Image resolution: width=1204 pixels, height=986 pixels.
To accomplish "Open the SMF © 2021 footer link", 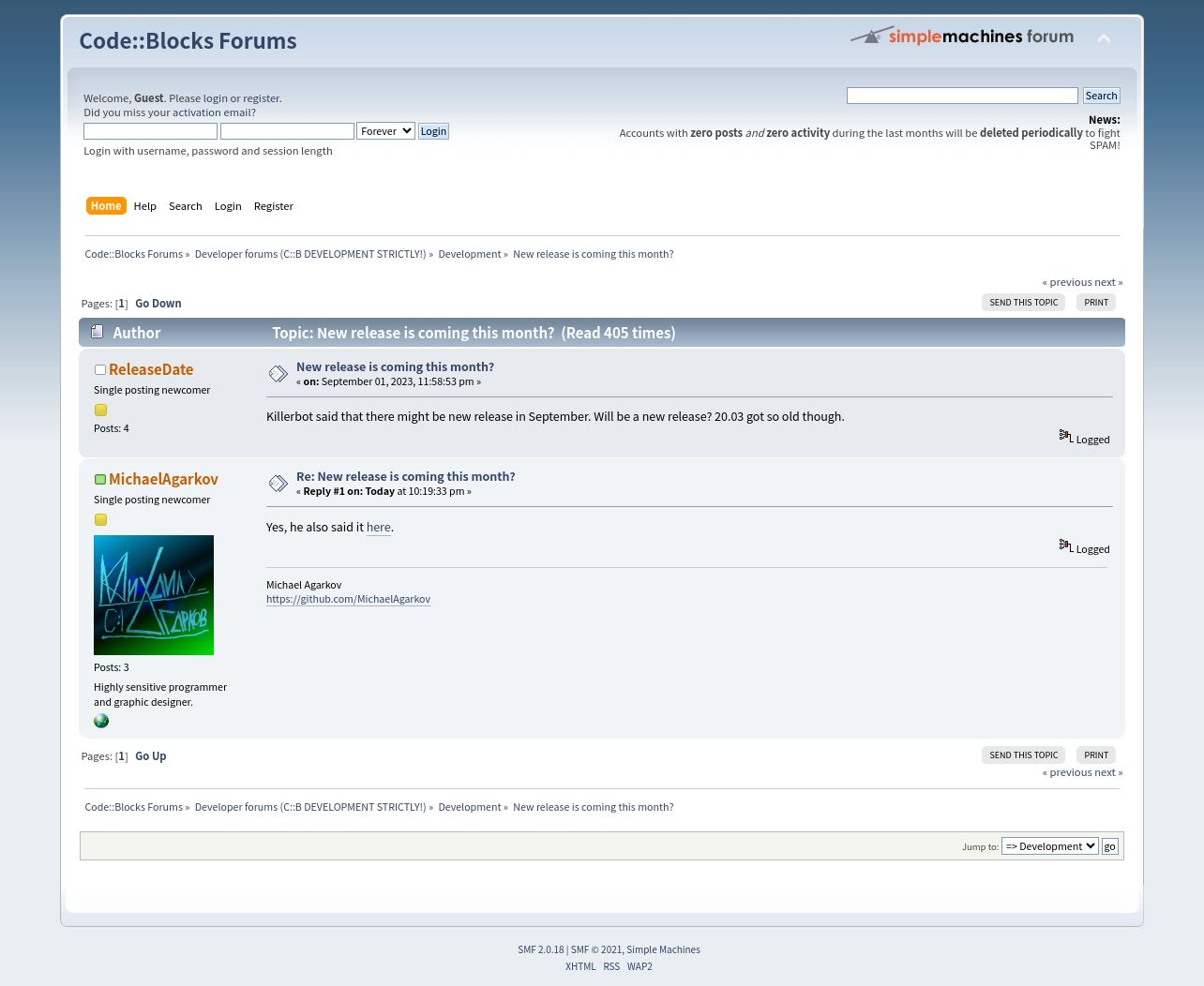I will [596, 949].
